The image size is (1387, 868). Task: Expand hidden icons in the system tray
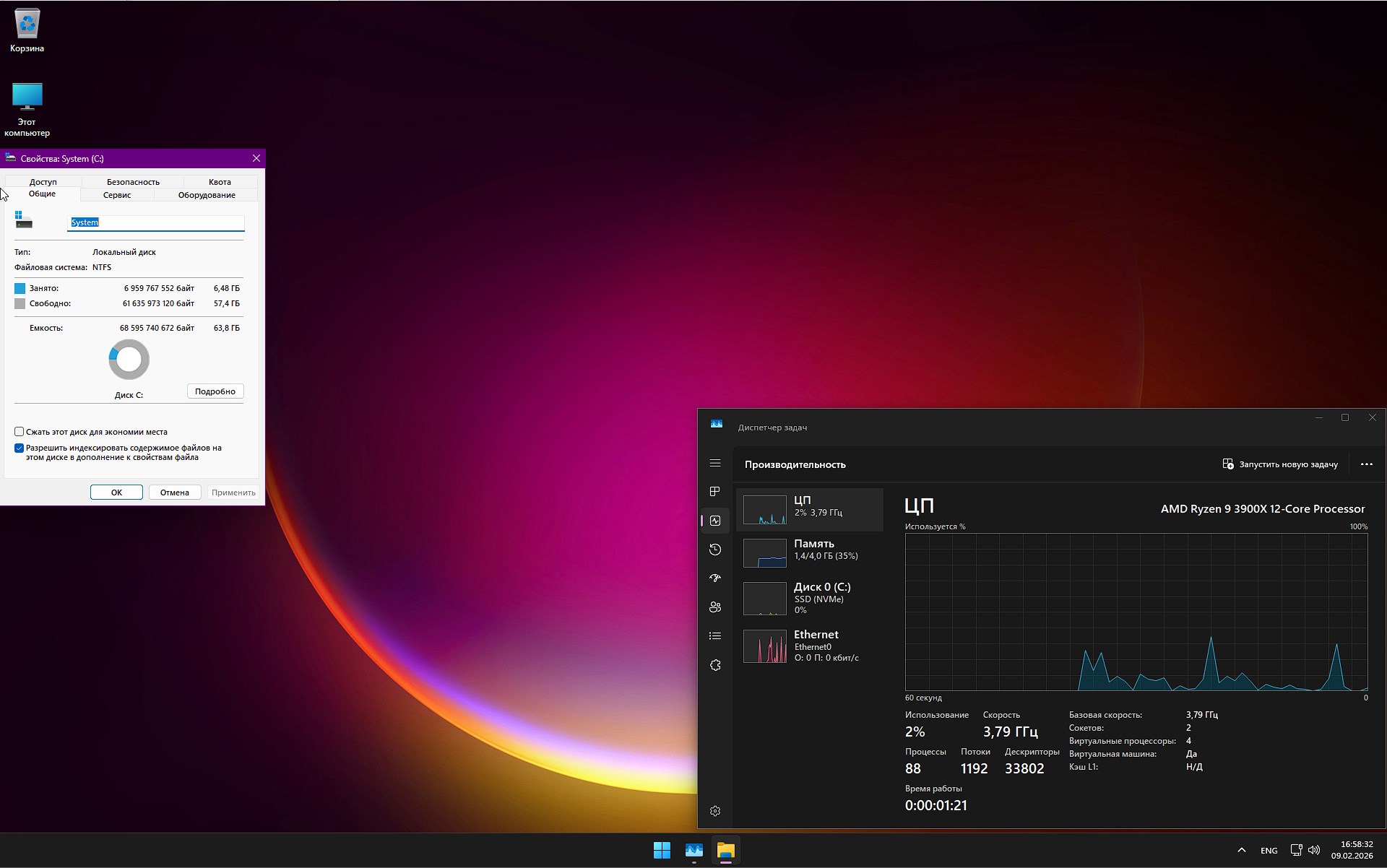coord(1242,850)
